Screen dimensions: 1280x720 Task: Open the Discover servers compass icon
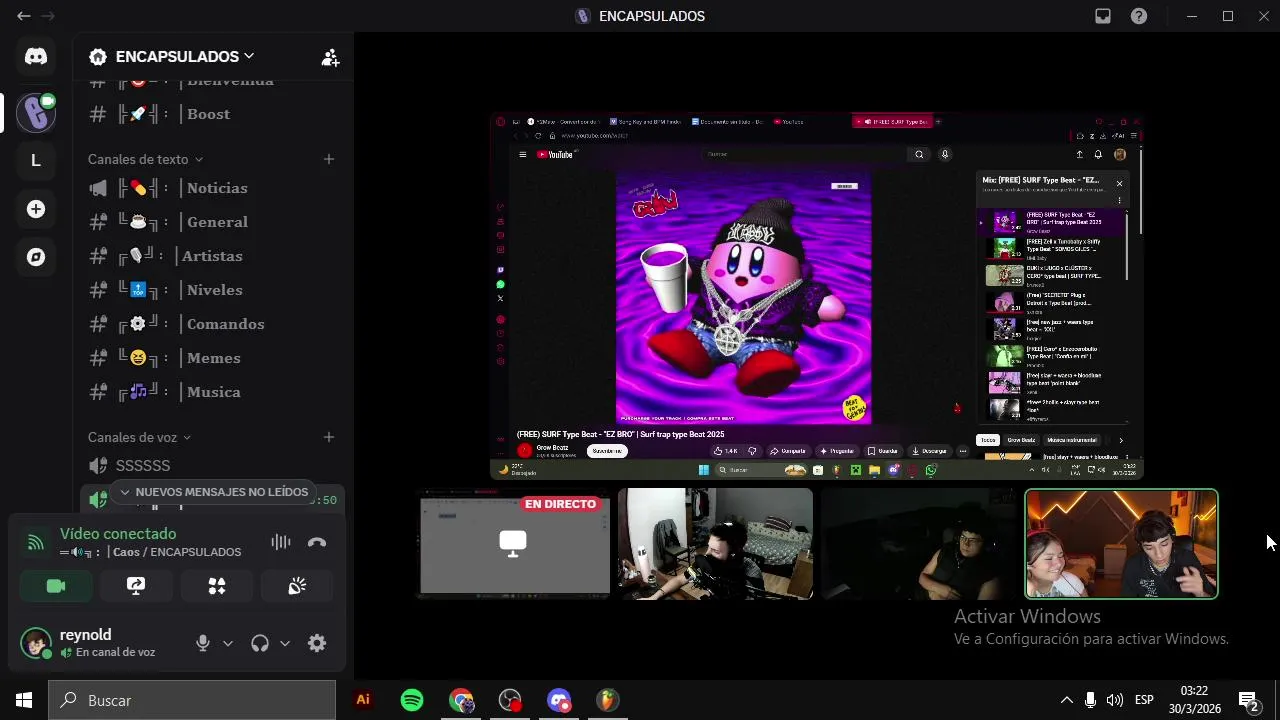(36, 257)
